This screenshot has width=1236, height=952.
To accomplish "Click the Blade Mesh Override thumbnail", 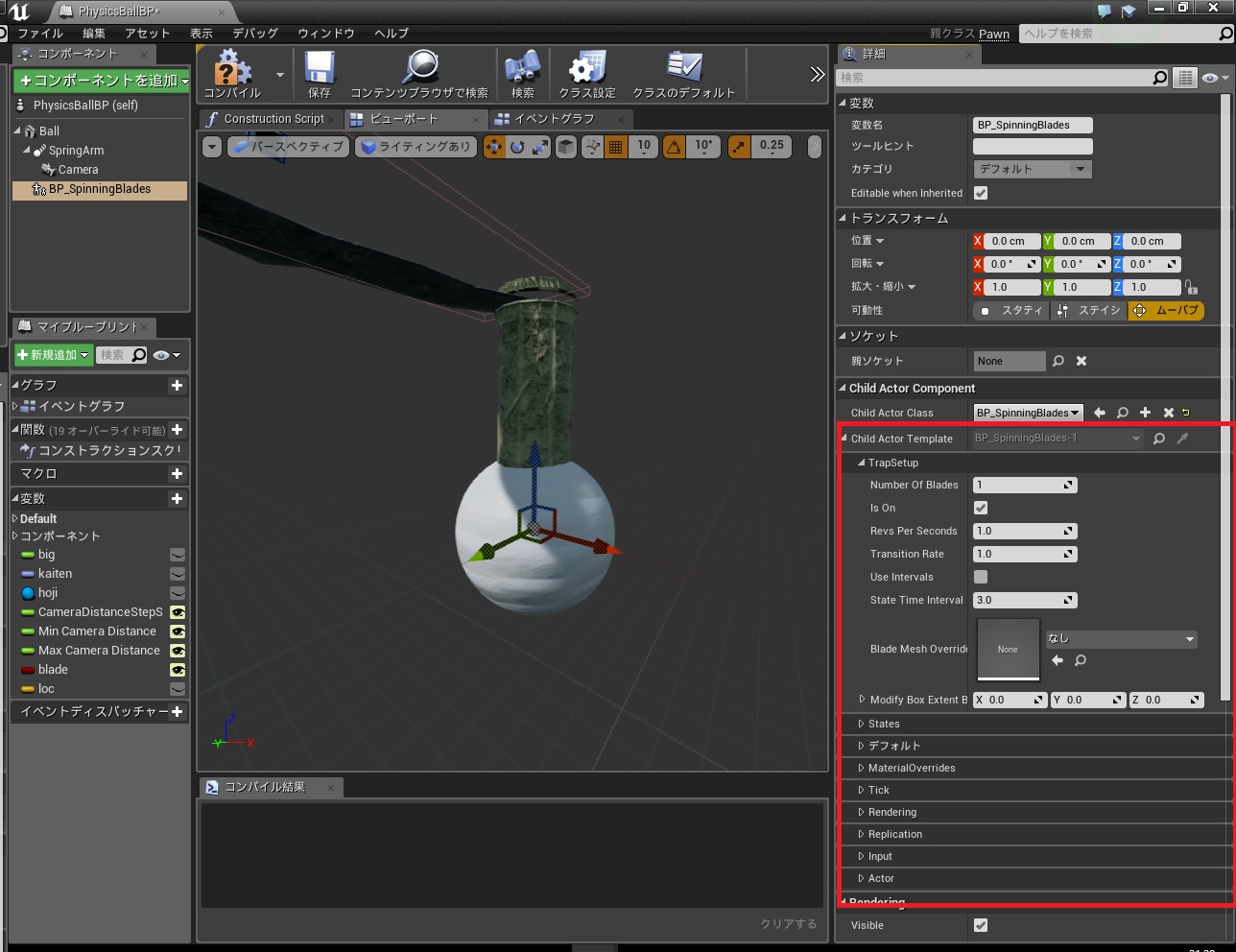I will 1008,649.
